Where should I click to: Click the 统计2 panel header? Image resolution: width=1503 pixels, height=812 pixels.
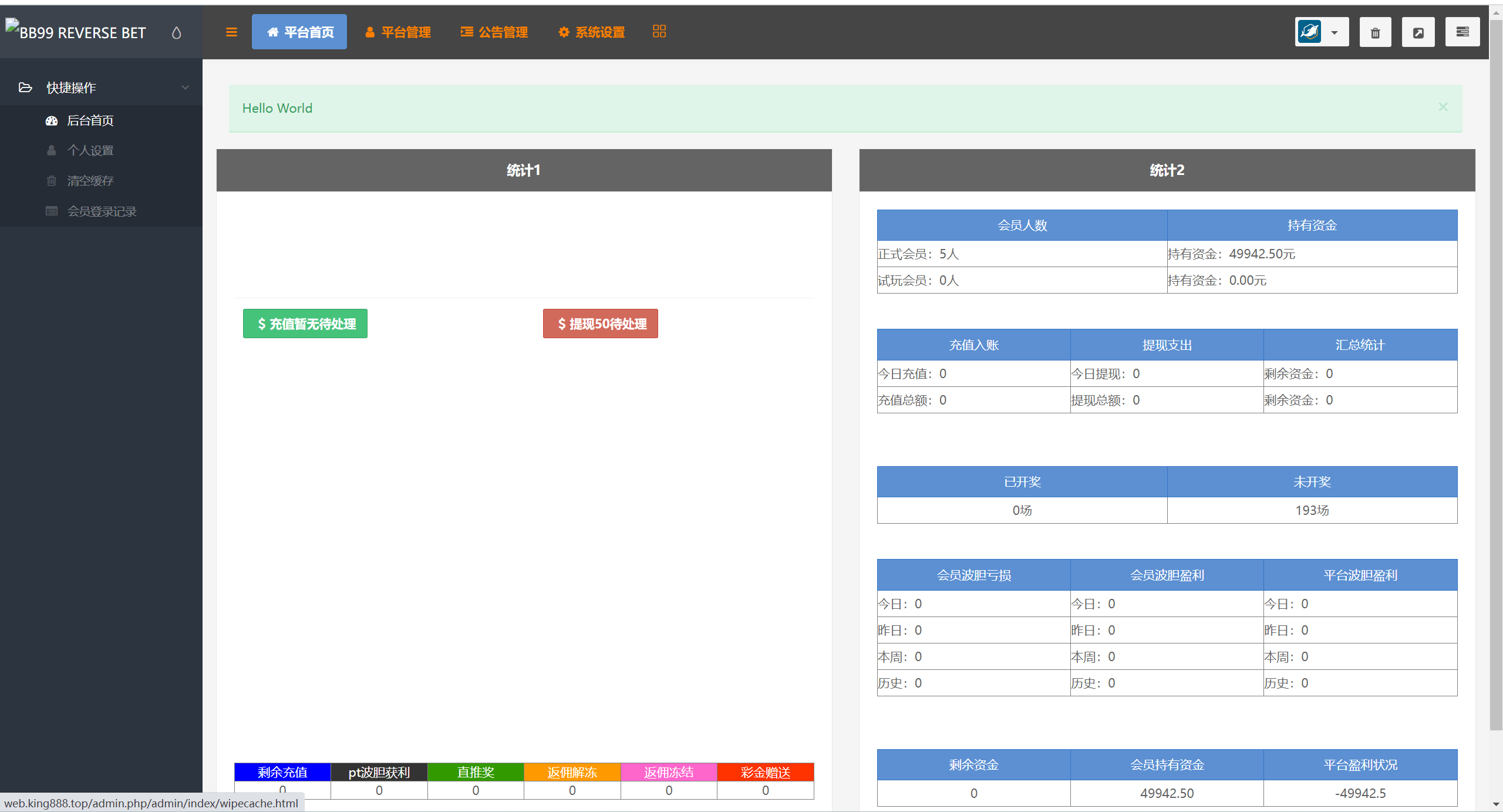[1167, 170]
